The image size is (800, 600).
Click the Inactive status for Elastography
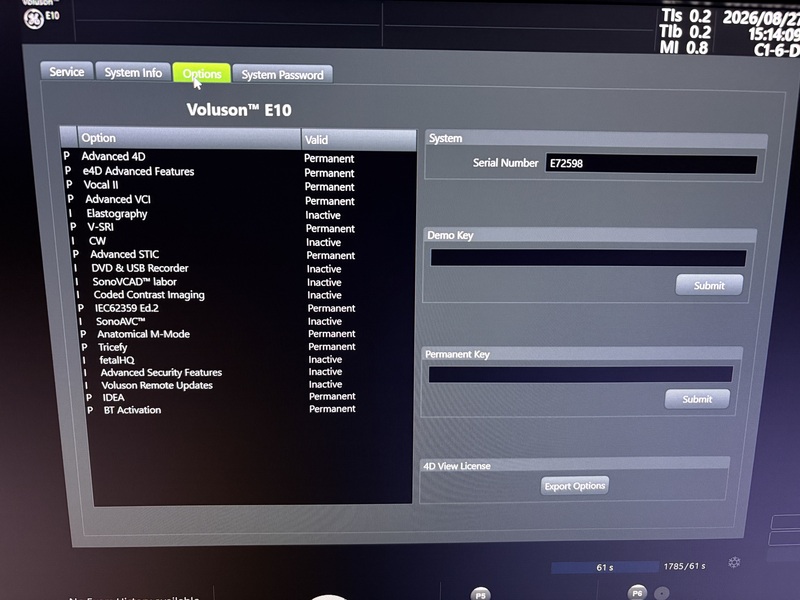[323, 215]
